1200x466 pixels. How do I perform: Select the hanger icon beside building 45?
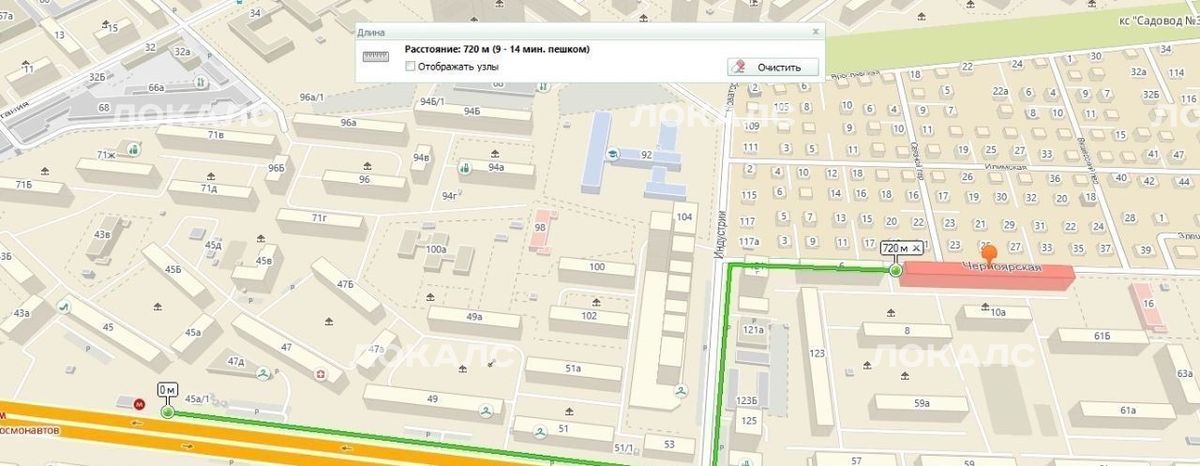coord(66,308)
